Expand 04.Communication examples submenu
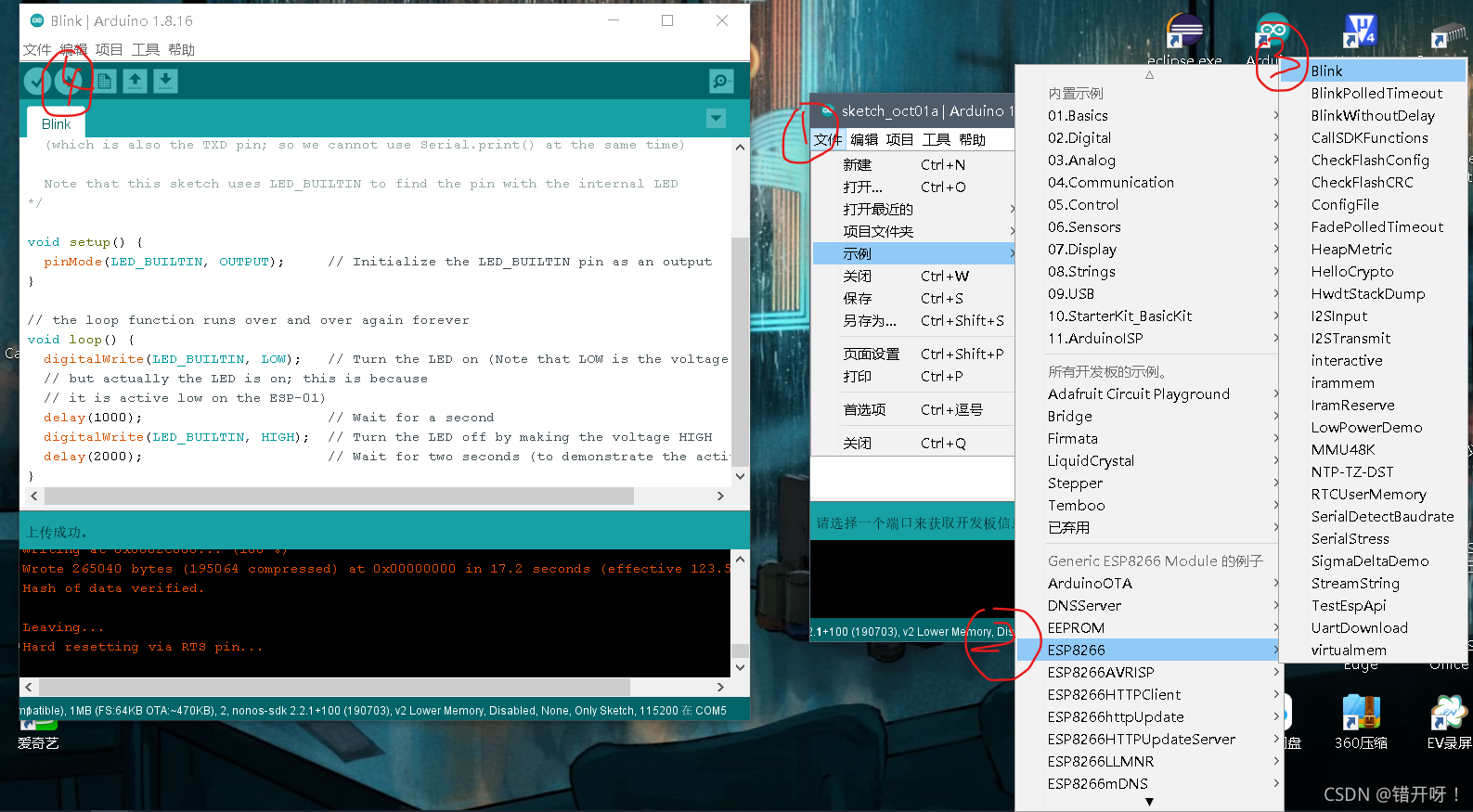This screenshot has height=812, width=1473. 1150,182
